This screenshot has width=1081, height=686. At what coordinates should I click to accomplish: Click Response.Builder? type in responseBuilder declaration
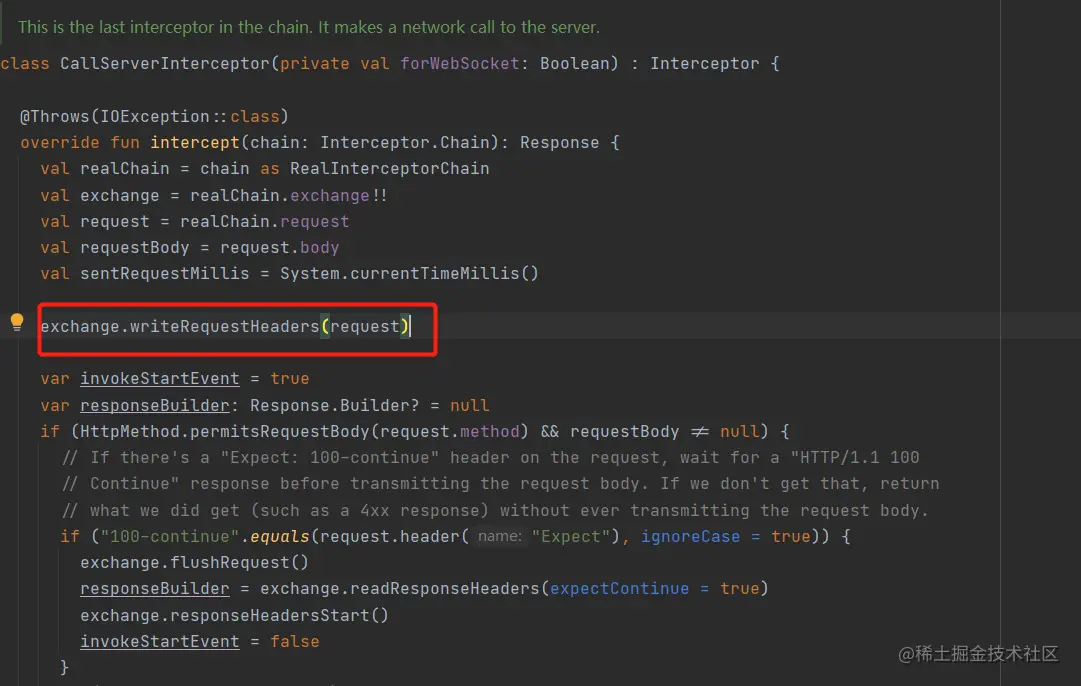(334, 405)
